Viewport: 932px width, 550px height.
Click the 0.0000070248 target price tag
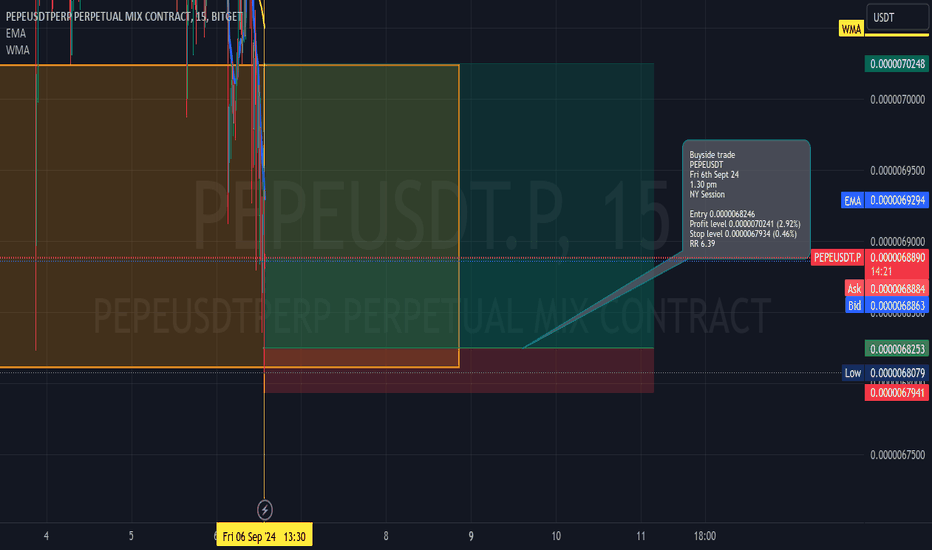click(897, 64)
